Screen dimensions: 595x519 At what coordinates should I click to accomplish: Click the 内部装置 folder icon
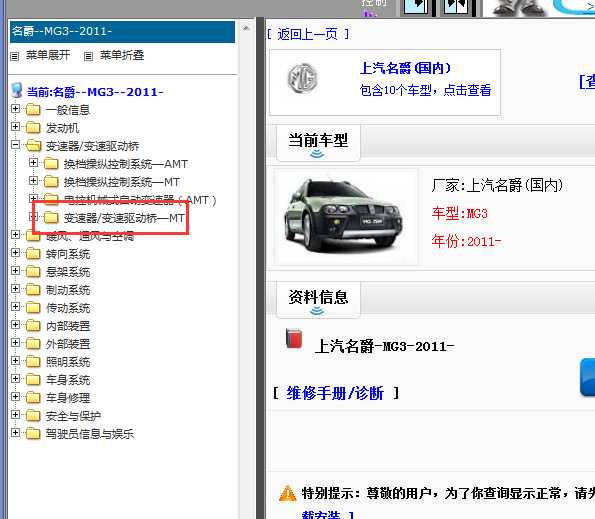click(33, 326)
